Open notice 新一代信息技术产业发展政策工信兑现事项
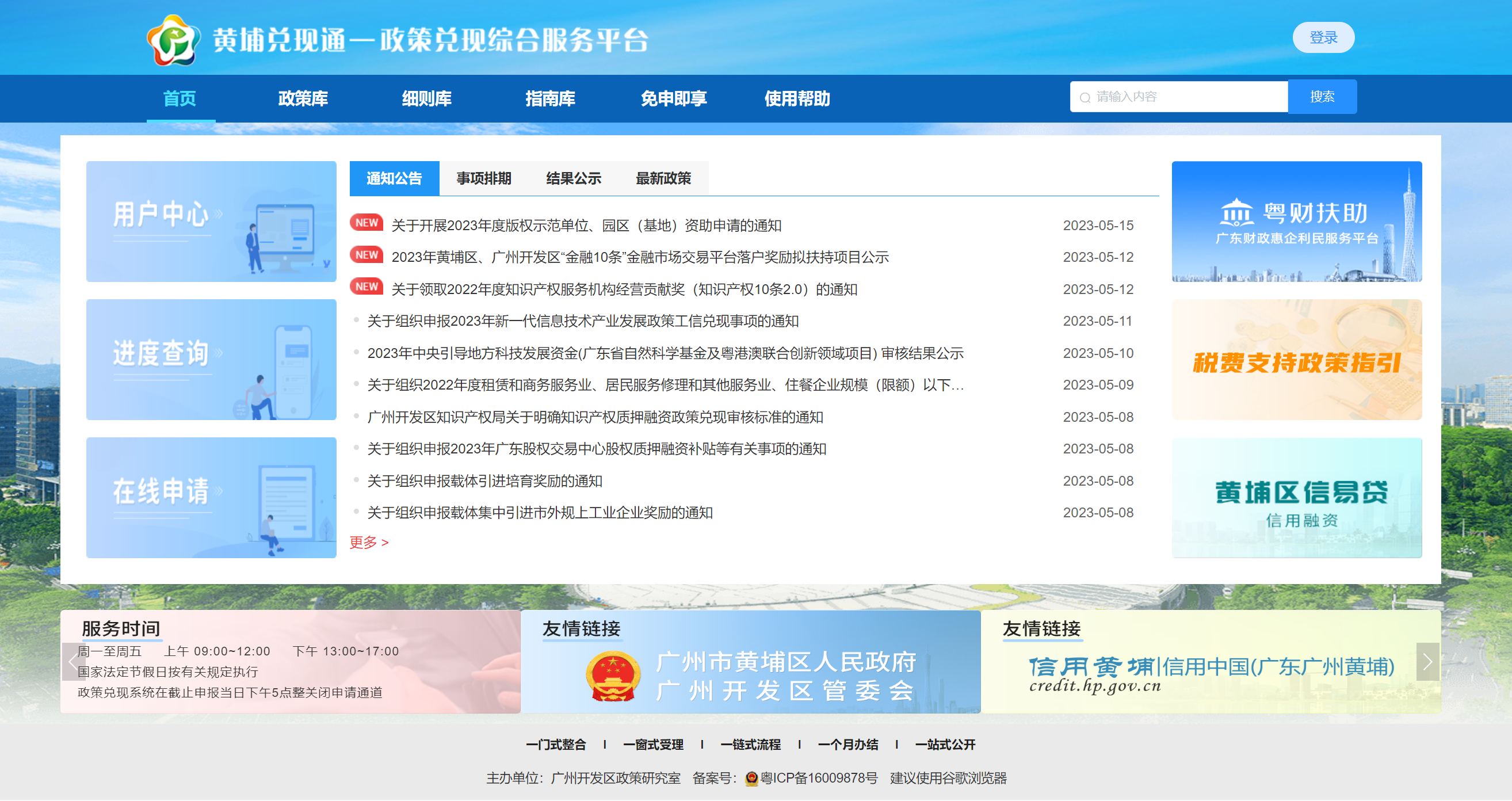1512x801 pixels. (x=583, y=321)
